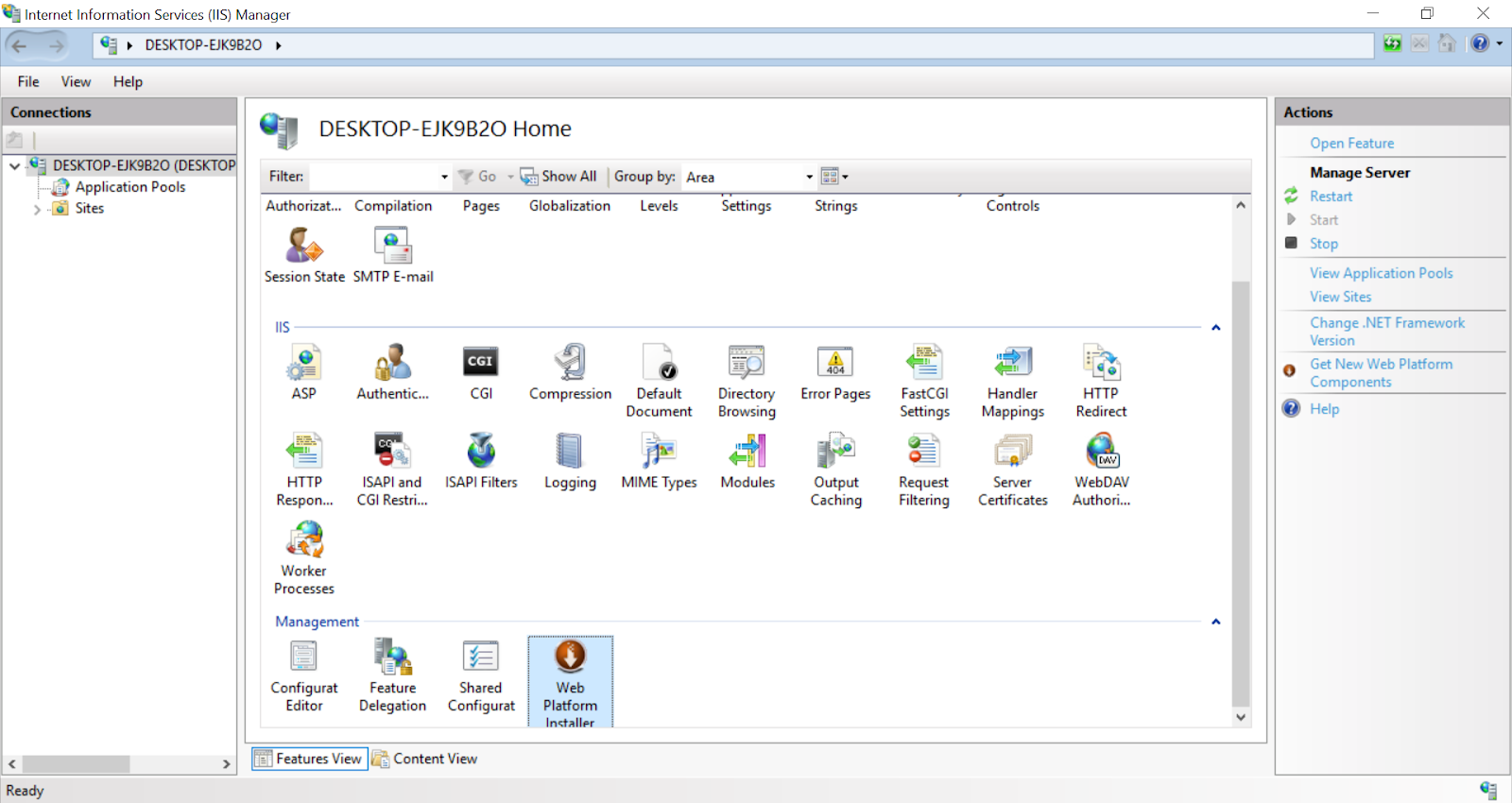This screenshot has height=803, width=1512.
Task: Collapse the IIS group section
Action: (1216, 328)
